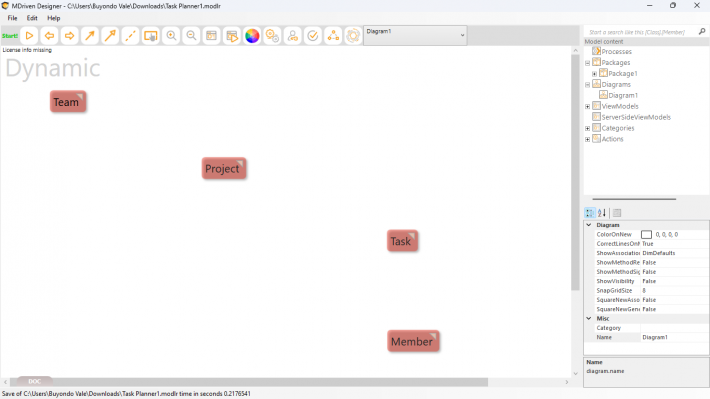The width and height of the screenshot is (710, 399).
Task: Select the association arrow tool
Action: 90,36
